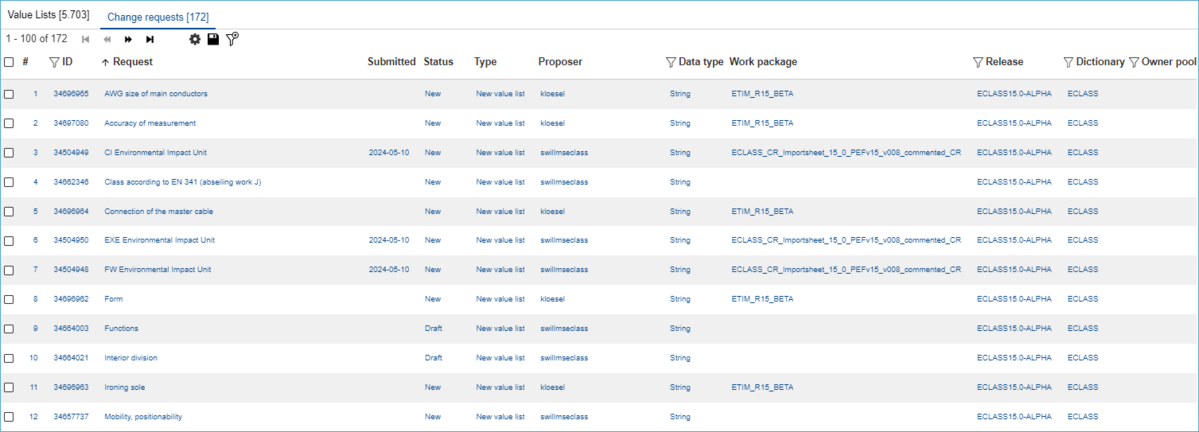Tick the select-all checkbox in the header

[9, 62]
